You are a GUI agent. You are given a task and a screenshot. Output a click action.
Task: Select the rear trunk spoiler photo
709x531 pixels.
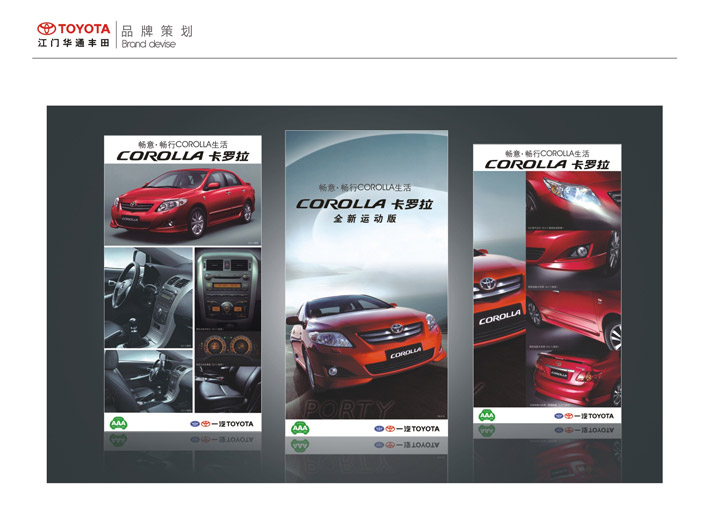(x=573, y=378)
